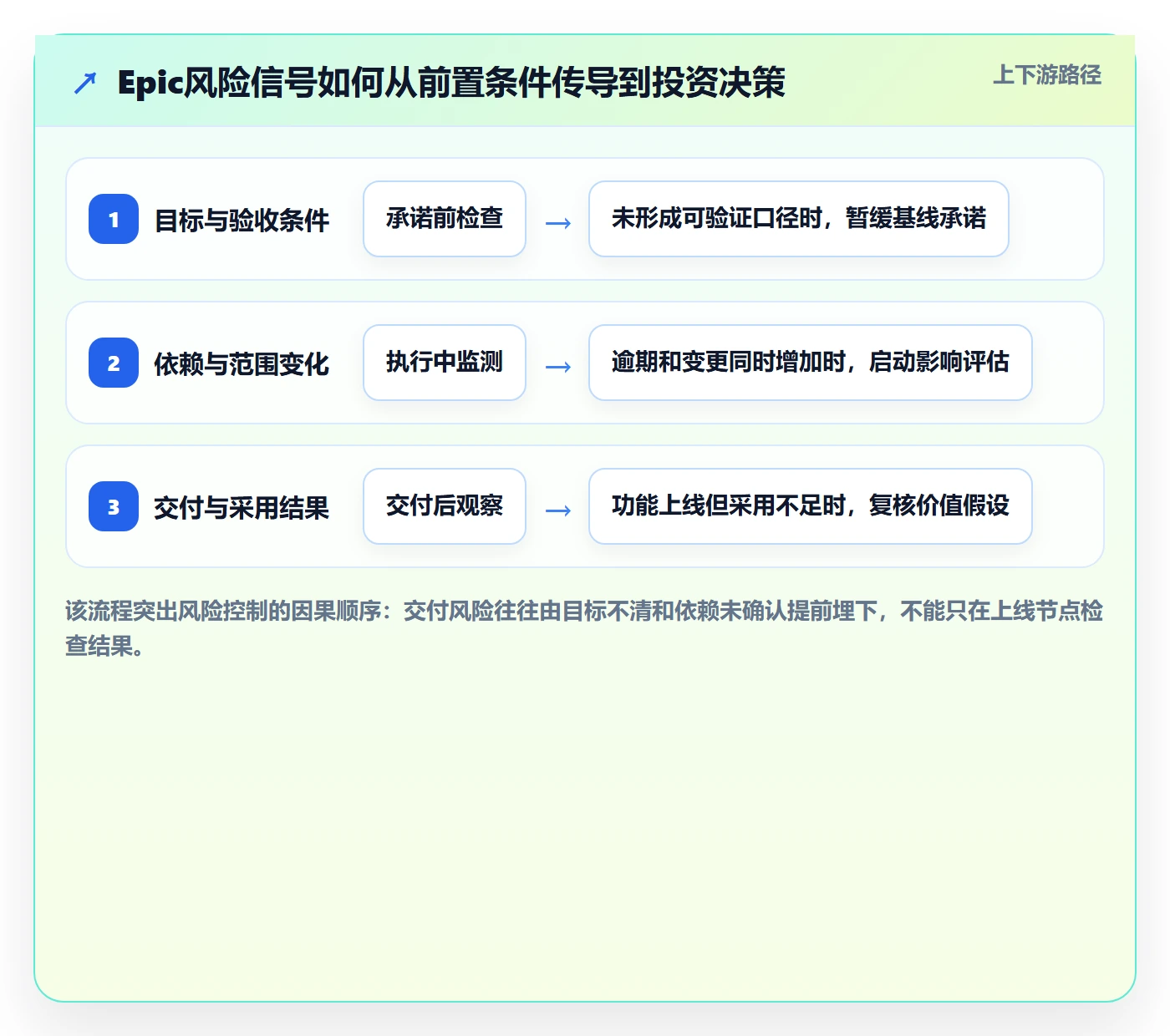Select the 交付后观察 stage chip
The width and height of the screenshot is (1170, 1036).
(x=445, y=506)
